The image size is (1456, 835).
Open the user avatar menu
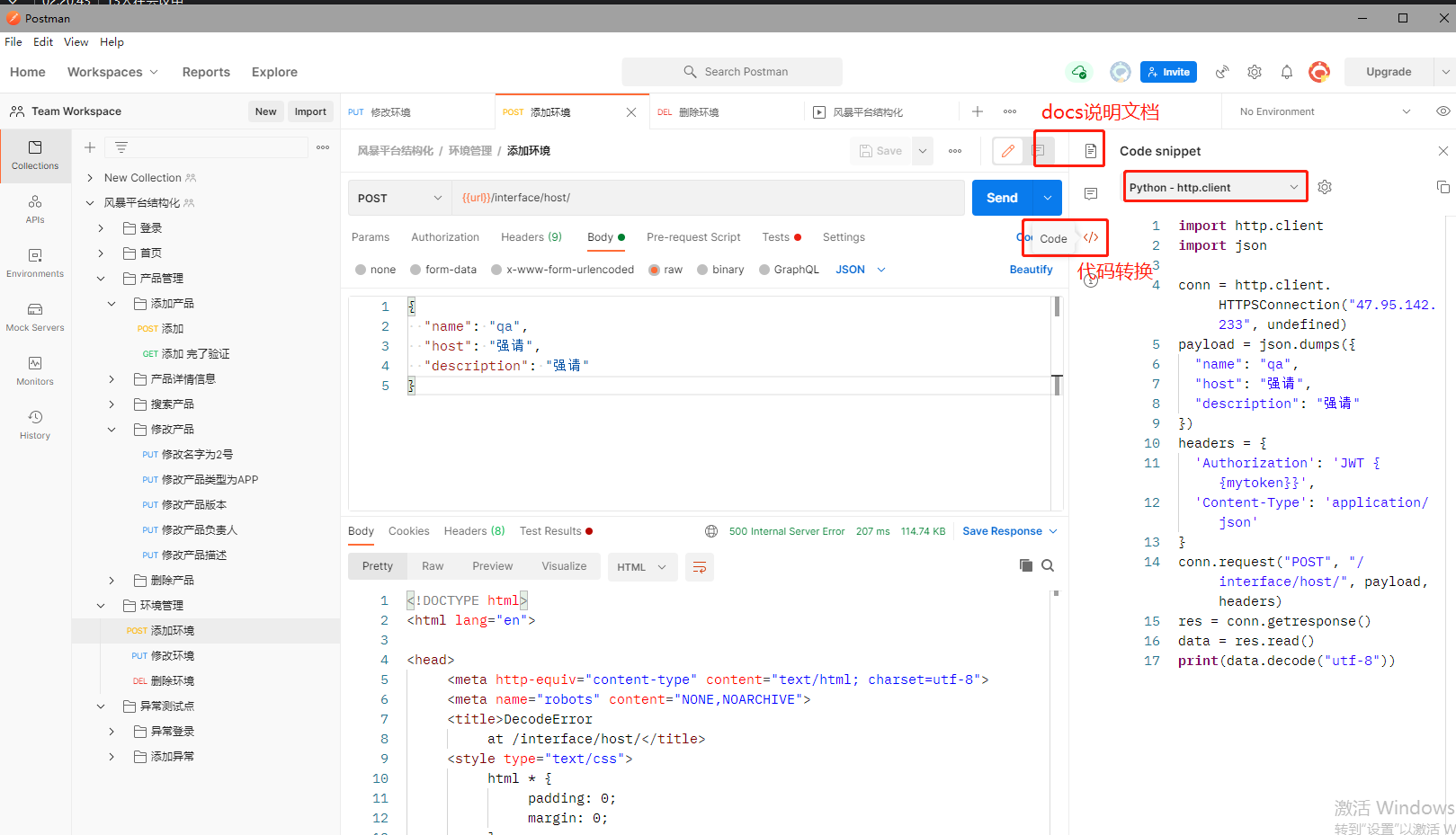pos(1319,72)
